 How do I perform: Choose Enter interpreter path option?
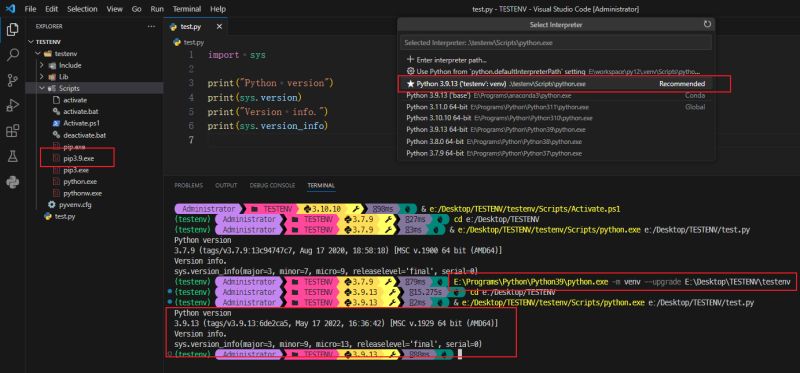(x=556, y=60)
